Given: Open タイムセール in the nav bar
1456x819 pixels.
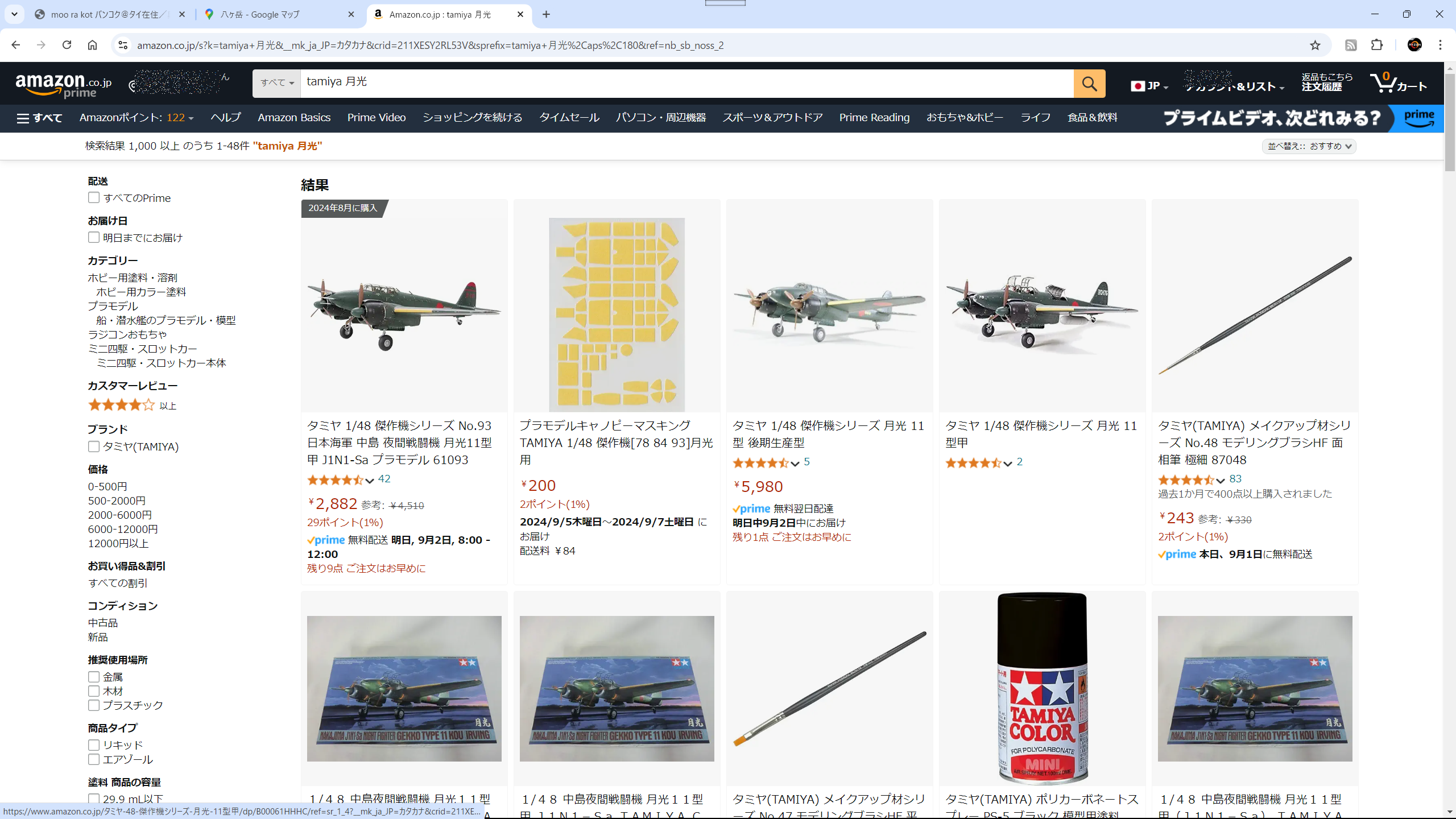Looking at the screenshot, I should pos(569,118).
